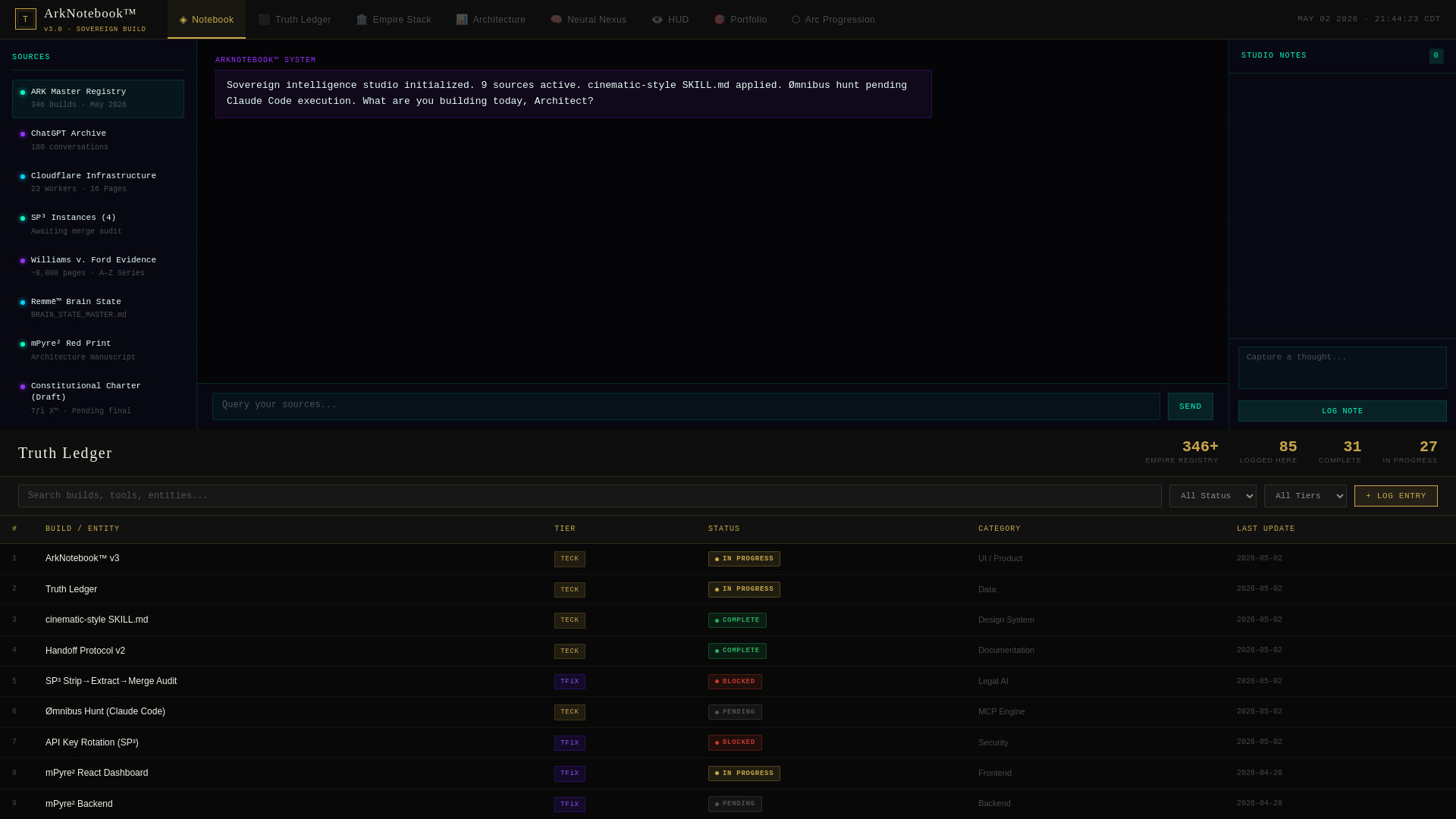This screenshot has height=819, width=1456.
Task: Click the ArkNotebook logo icon
Action: click(x=25, y=19)
